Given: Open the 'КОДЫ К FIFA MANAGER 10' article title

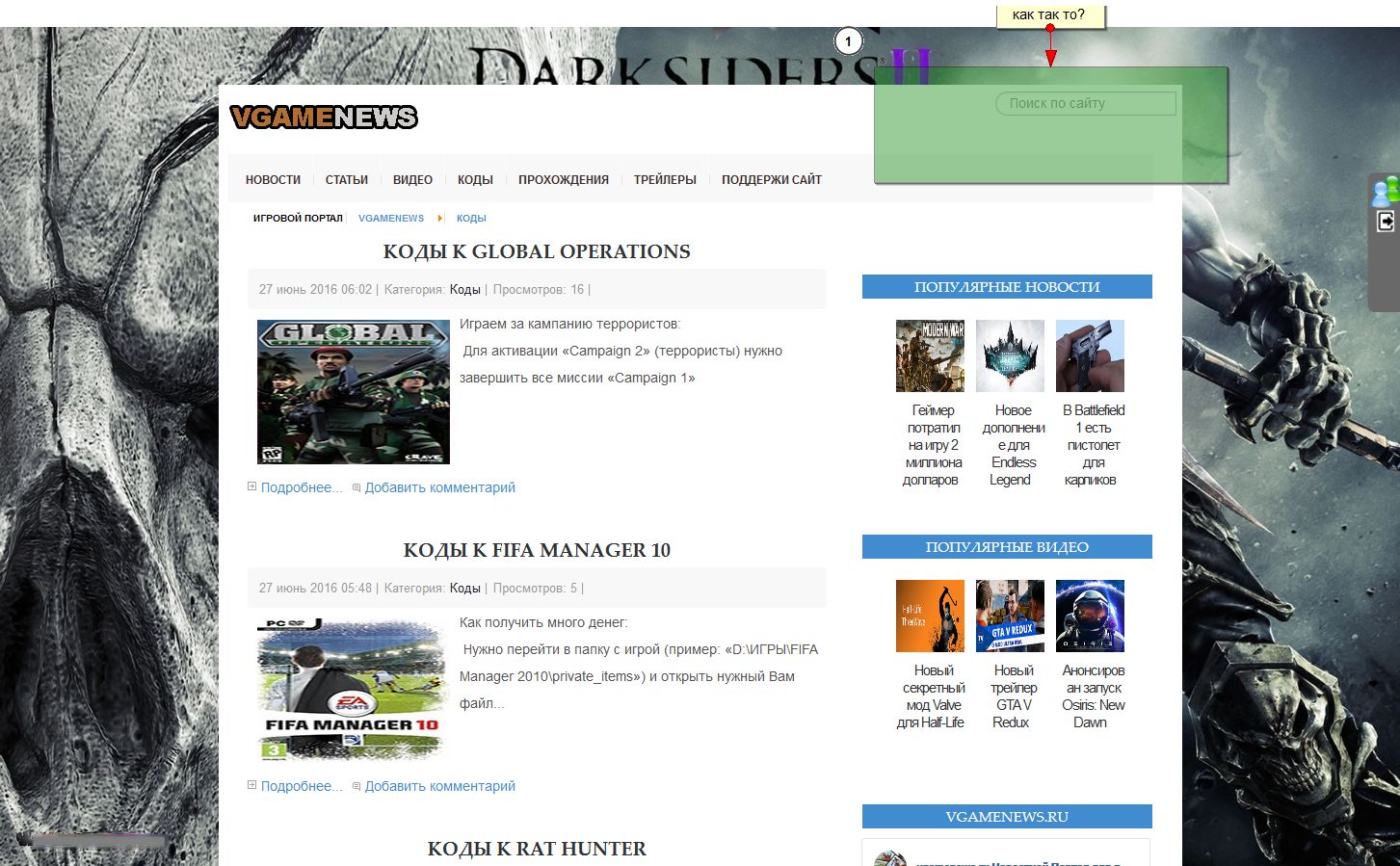Looking at the screenshot, I should pos(537,550).
